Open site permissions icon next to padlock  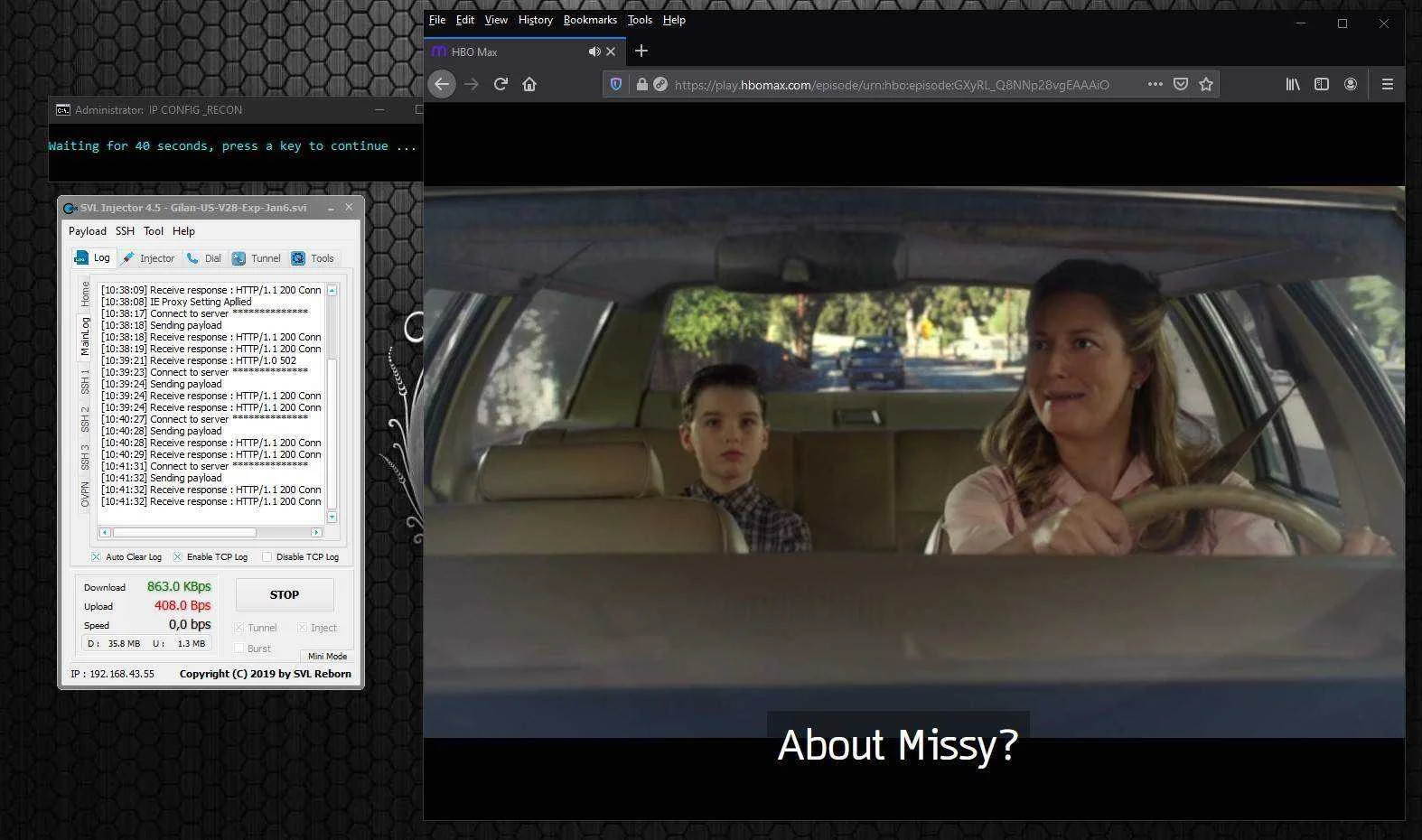660,84
